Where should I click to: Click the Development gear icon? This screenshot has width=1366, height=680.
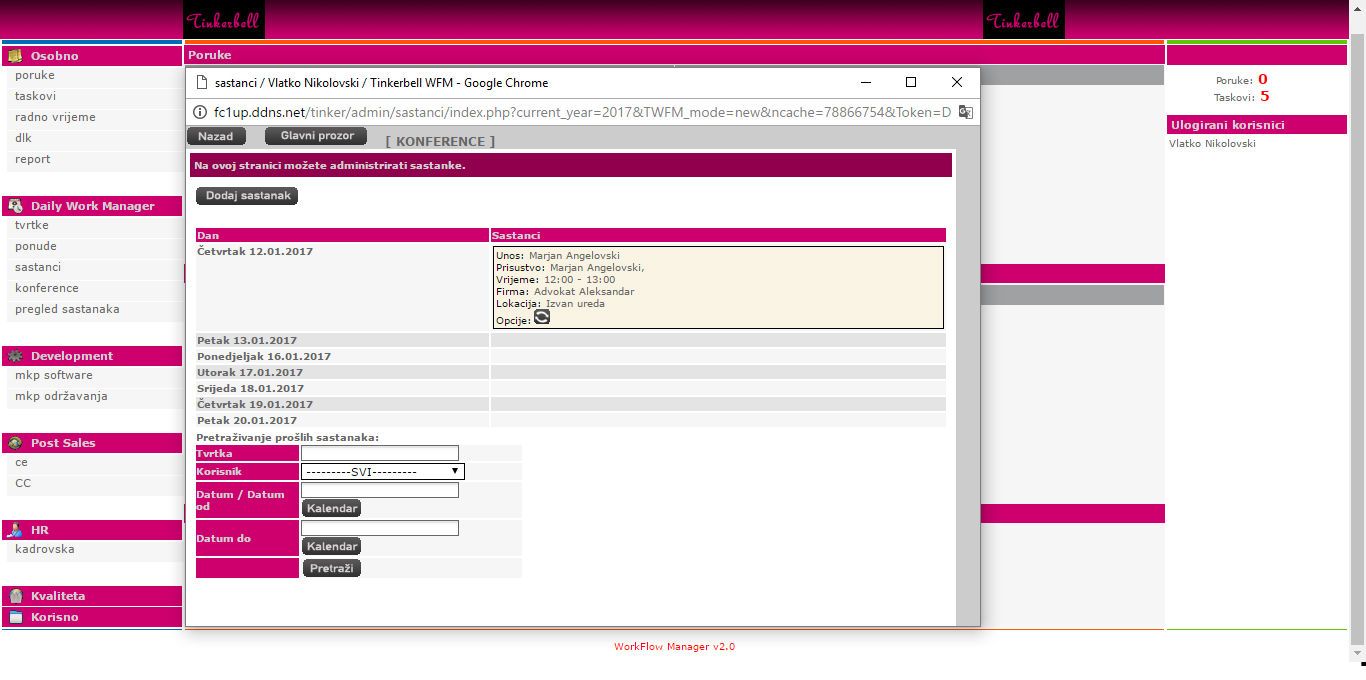click(15, 356)
